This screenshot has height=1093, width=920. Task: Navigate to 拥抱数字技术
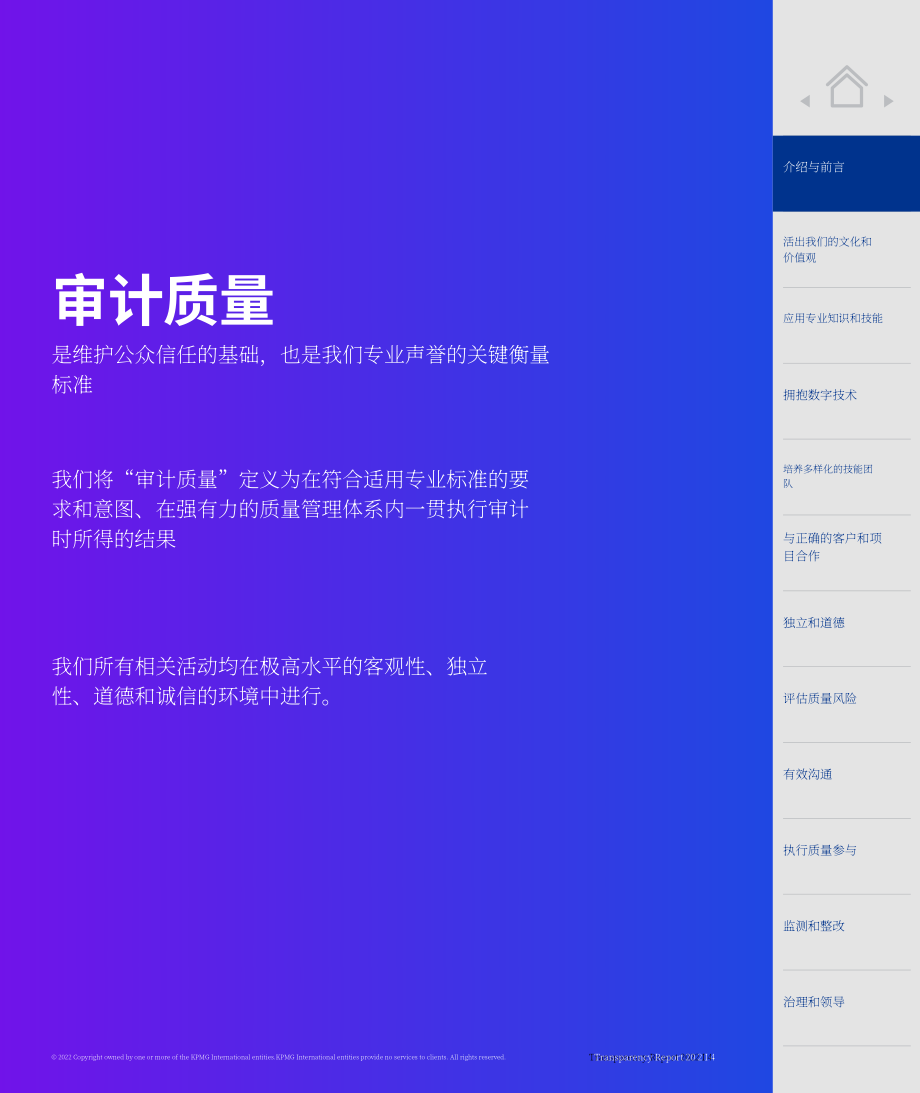(820, 395)
